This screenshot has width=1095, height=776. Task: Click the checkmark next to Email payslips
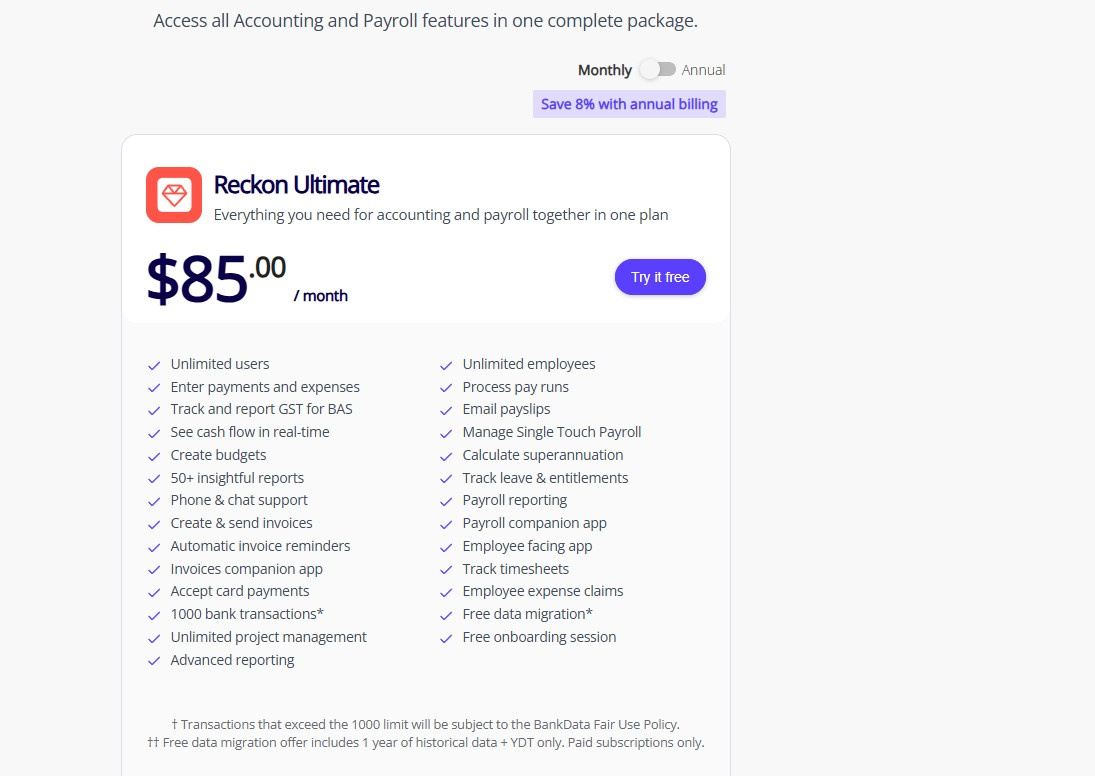(446, 409)
